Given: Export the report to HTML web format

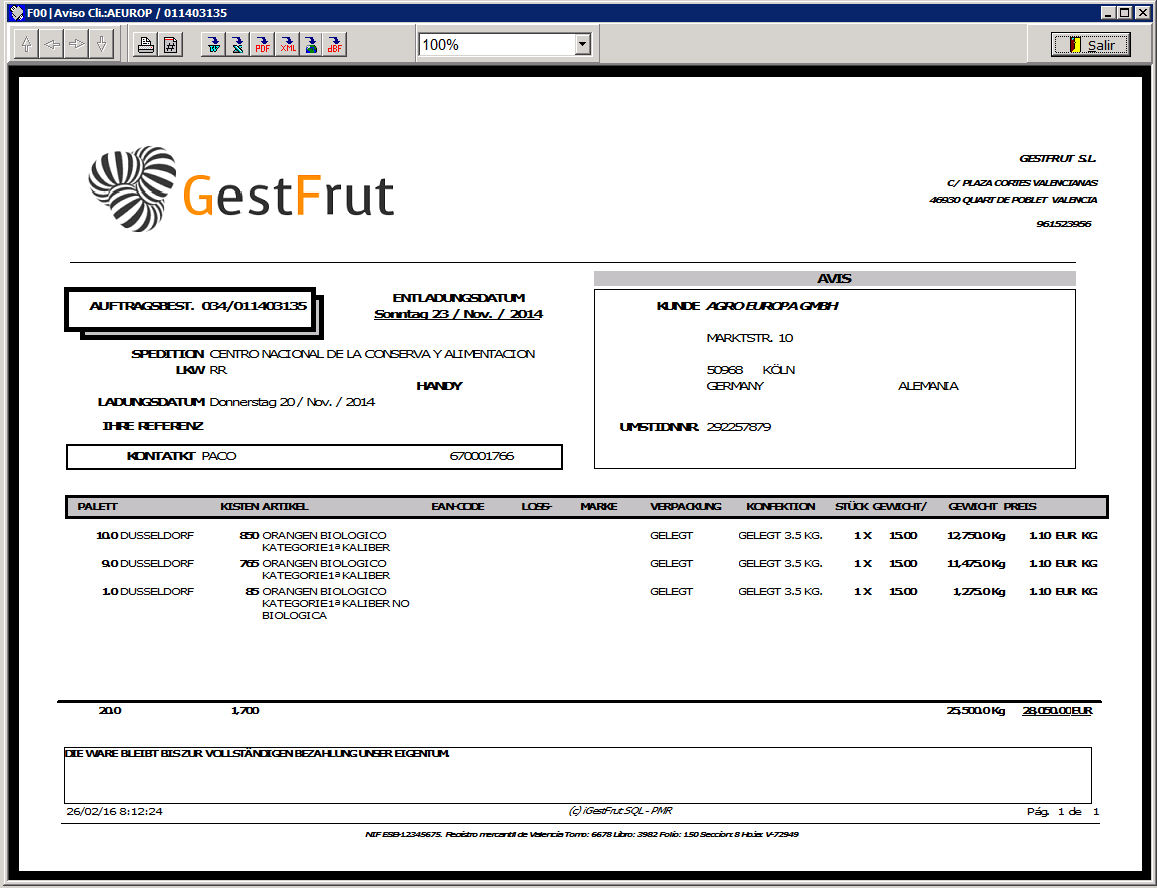Looking at the screenshot, I should (311, 45).
